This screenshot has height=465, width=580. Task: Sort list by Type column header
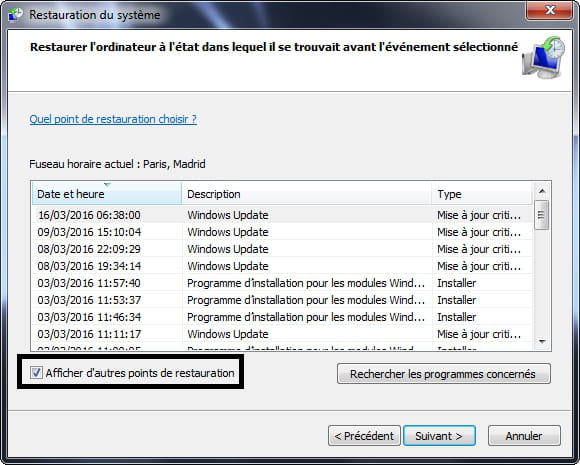tap(482, 193)
